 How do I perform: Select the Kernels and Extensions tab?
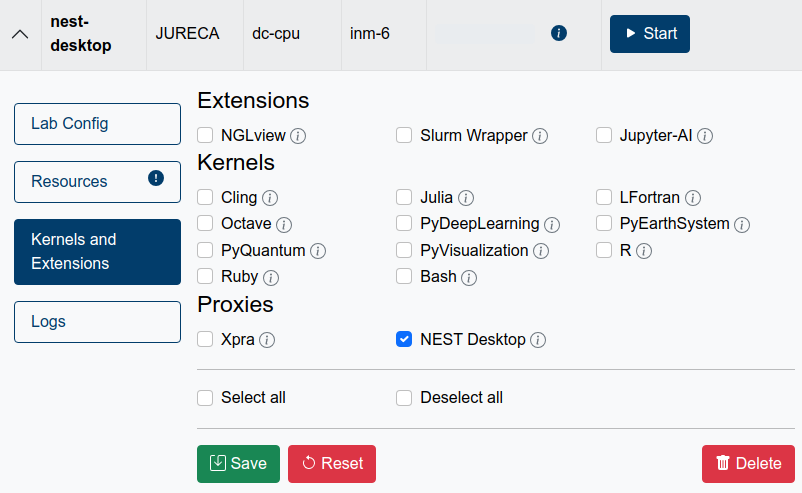[x=97, y=252]
